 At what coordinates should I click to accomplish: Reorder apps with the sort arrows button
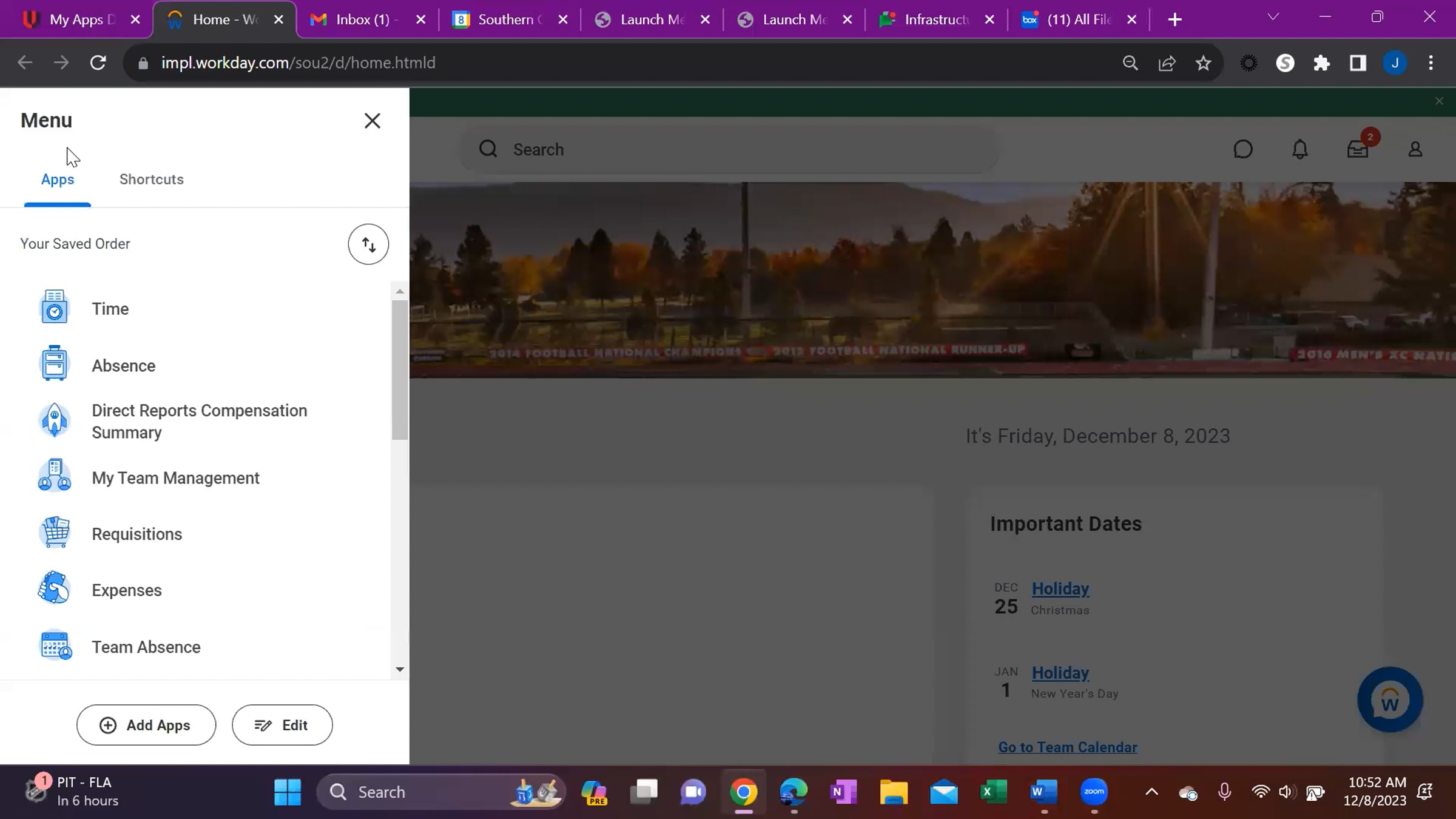pyautogui.click(x=368, y=244)
